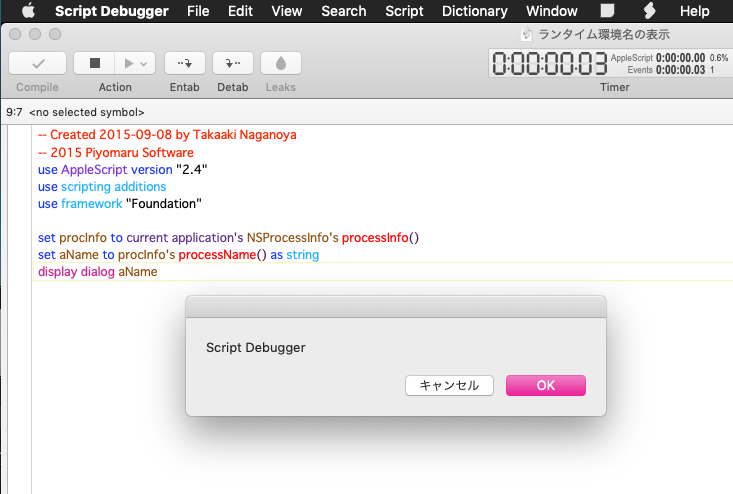Open the Dictionary menu
The image size is (733, 494).
(x=474, y=11)
